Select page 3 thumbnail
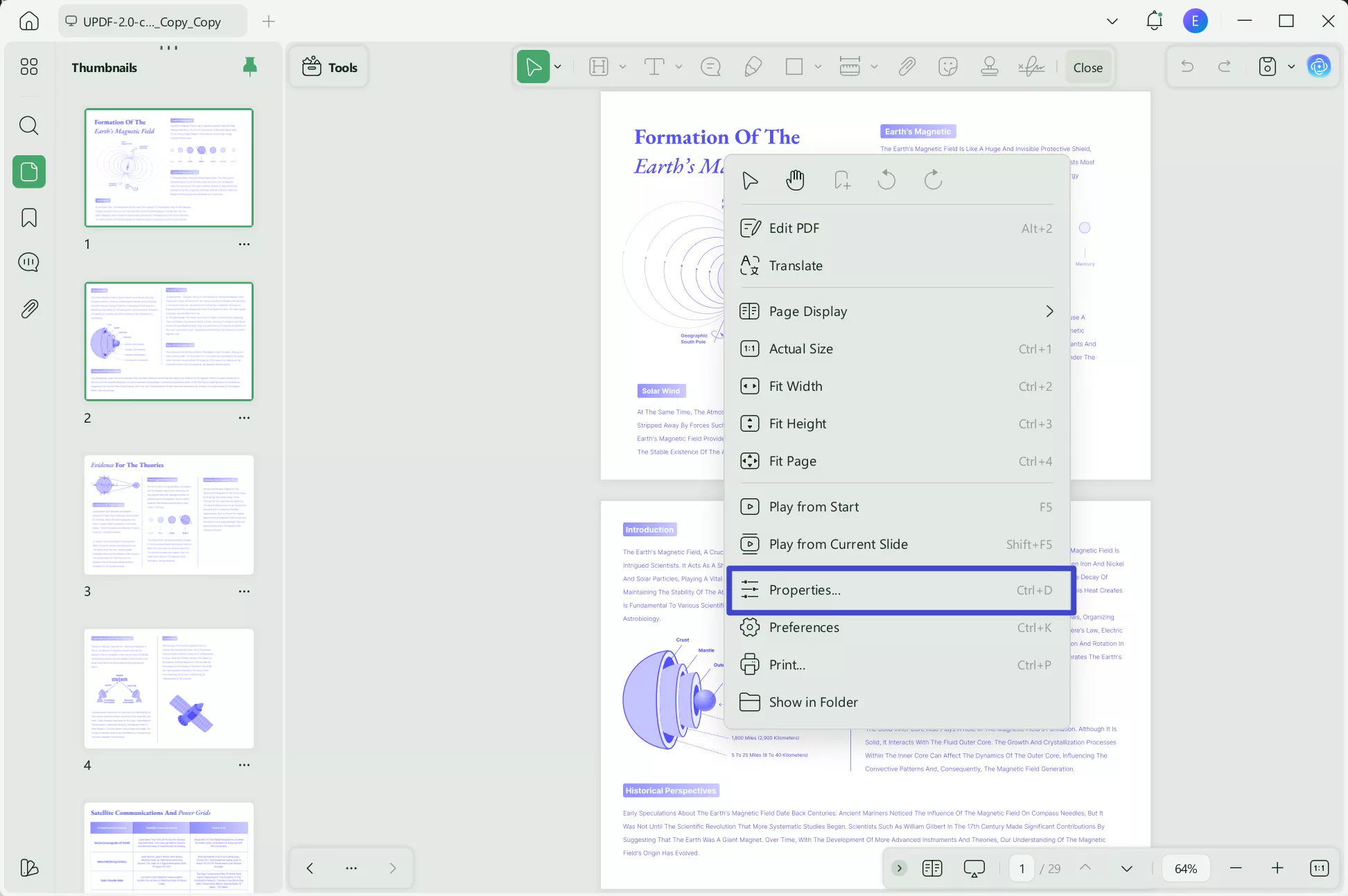The height and width of the screenshot is (896, 1348). (x=168, y=514)
